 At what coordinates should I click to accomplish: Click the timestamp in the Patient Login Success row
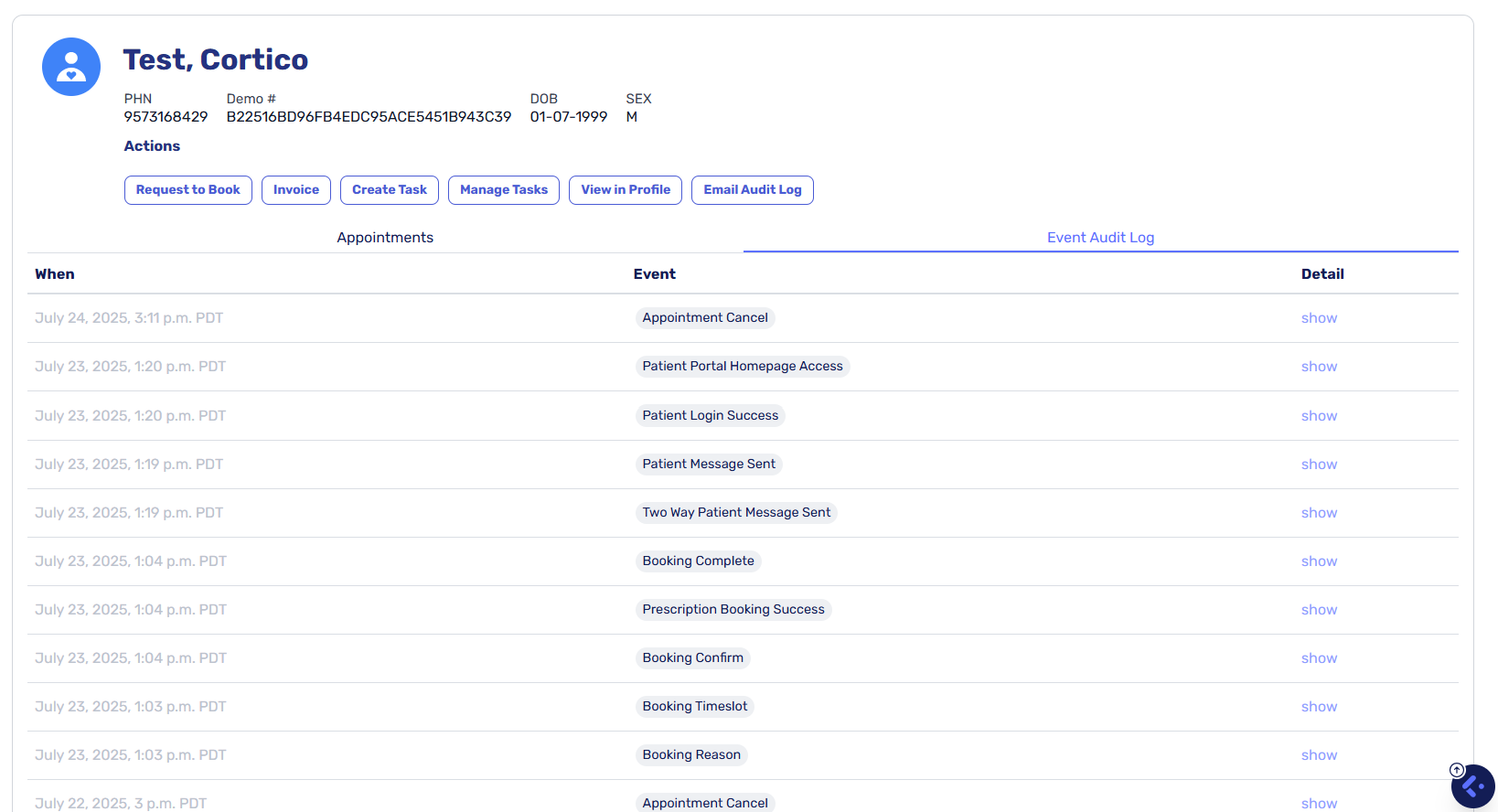tap(130, 416)
